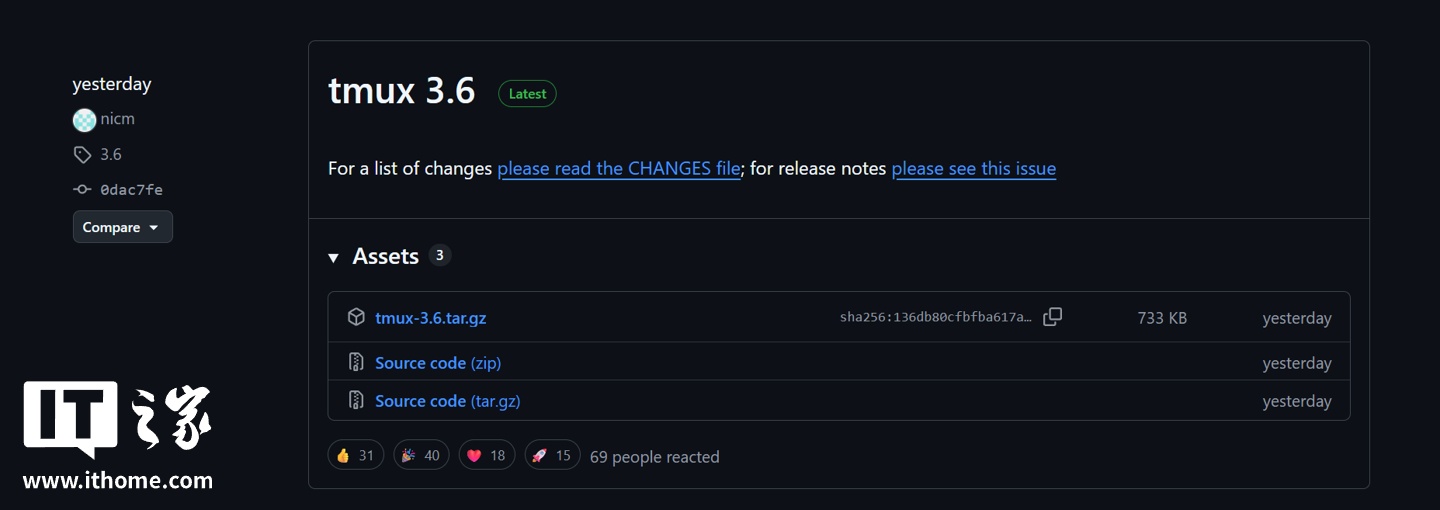Image resolution: width=1440 pixels, height=510 pixels.
Task: Open the Compare dropdown
Action: pyautogui.click(x=122, y=227)
